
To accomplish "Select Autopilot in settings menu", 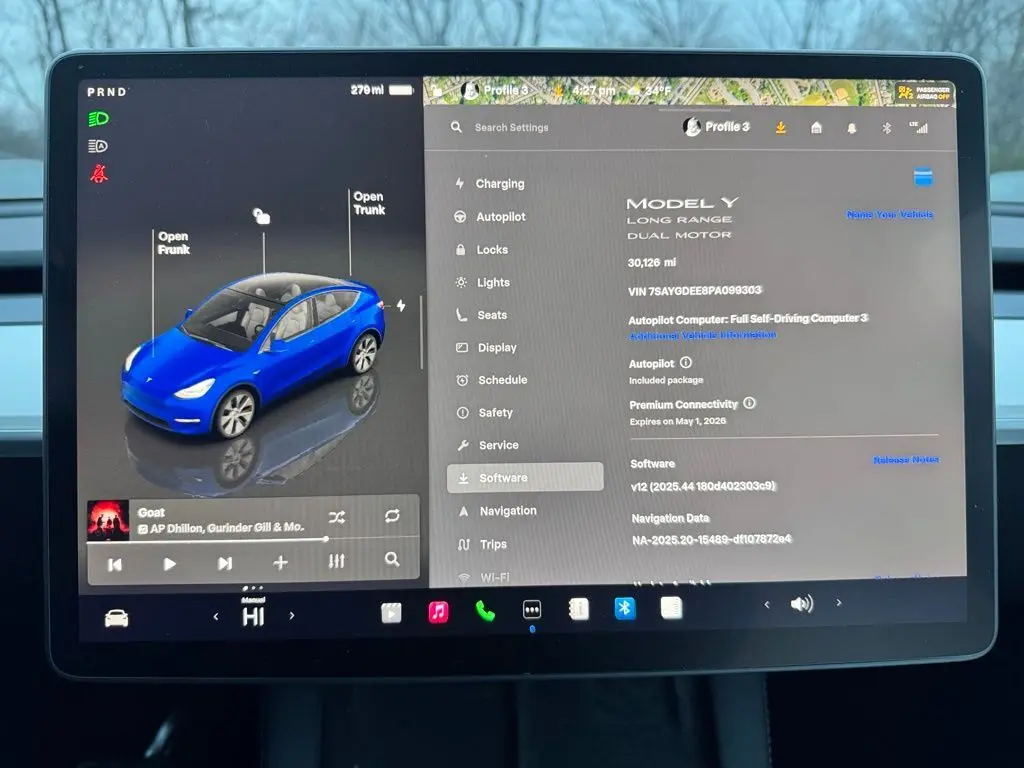I will tap(500, 217).
